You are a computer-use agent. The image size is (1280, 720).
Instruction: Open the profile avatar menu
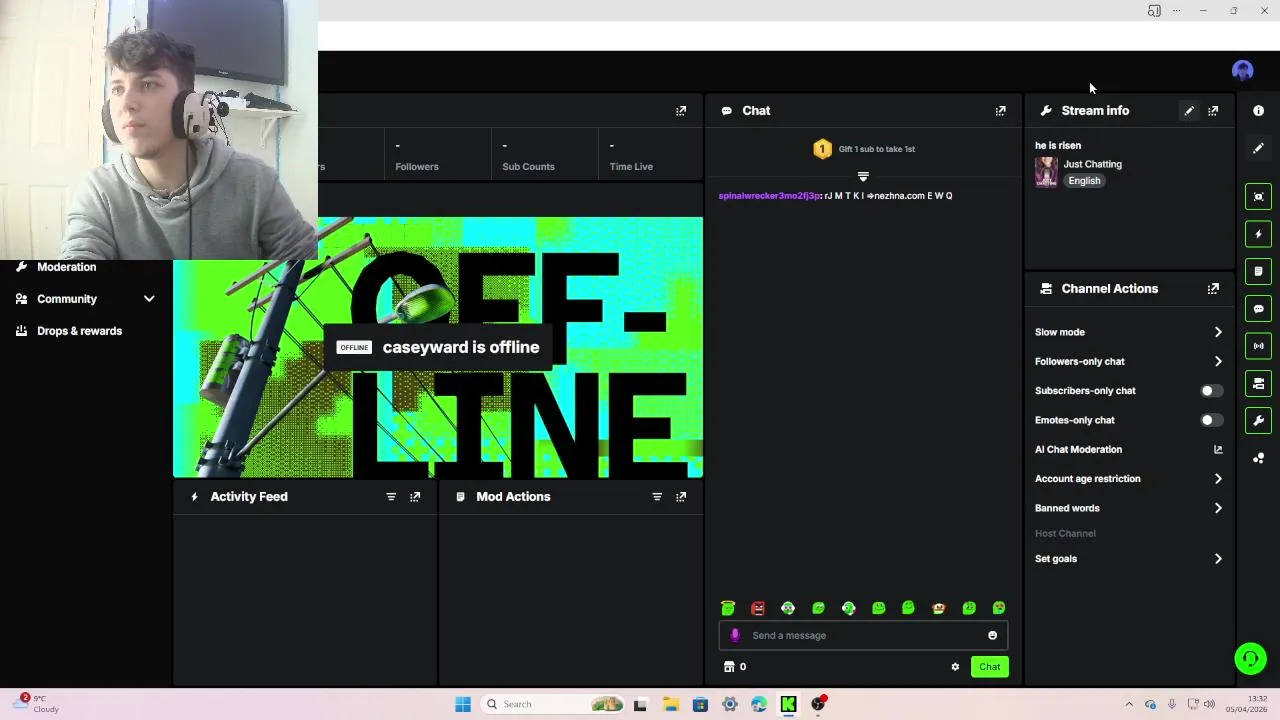pyautogui.click(x=1242, y=71)
